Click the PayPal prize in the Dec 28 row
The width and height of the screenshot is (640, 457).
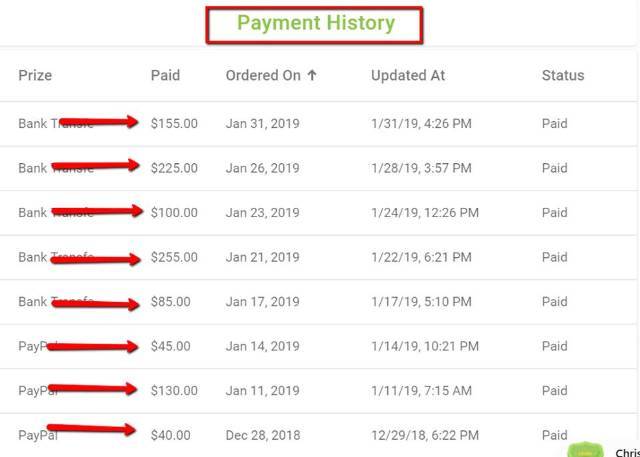(x=35, y=435)
